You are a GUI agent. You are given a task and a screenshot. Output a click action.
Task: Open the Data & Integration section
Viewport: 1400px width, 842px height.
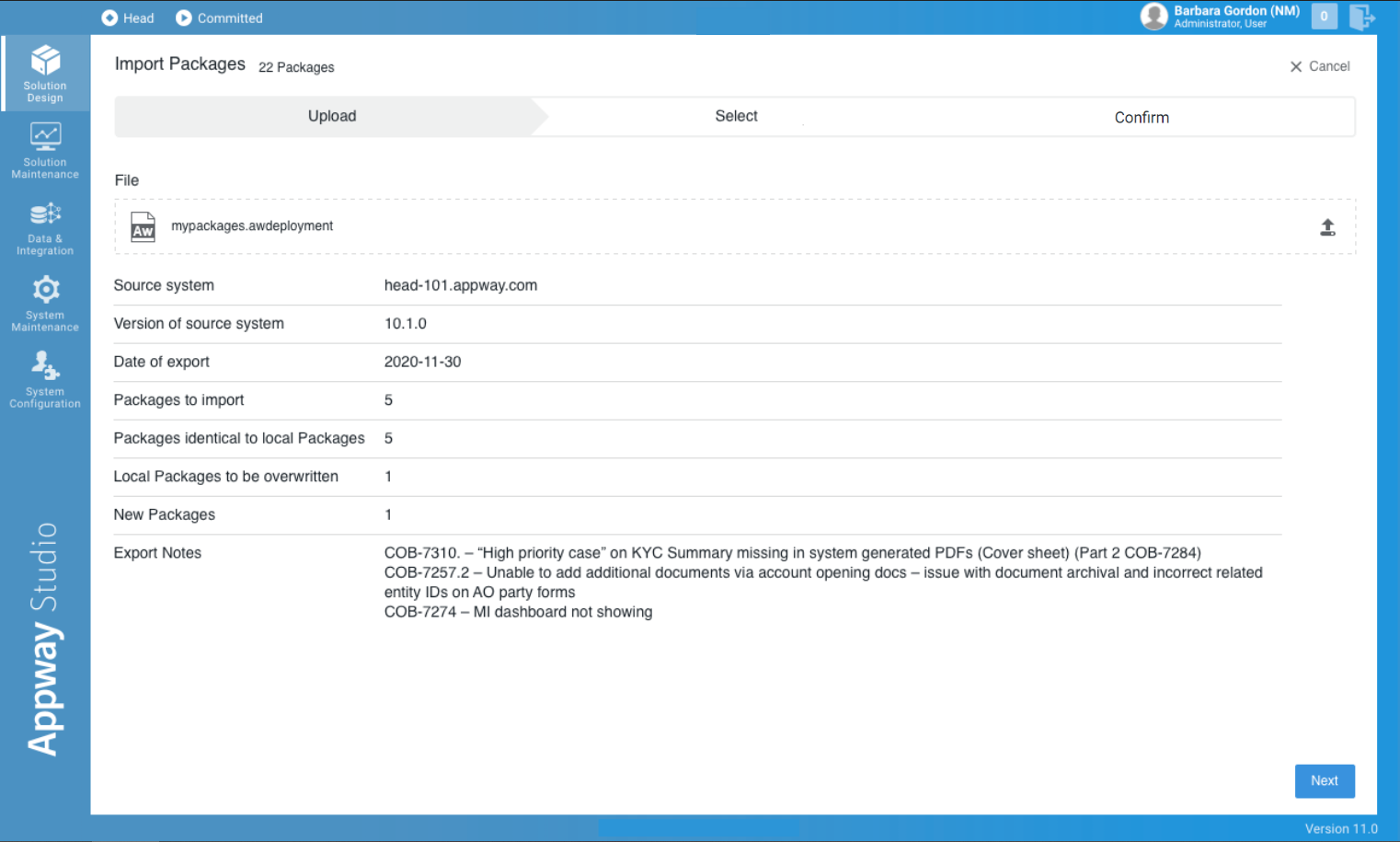[x=45, y=227]
